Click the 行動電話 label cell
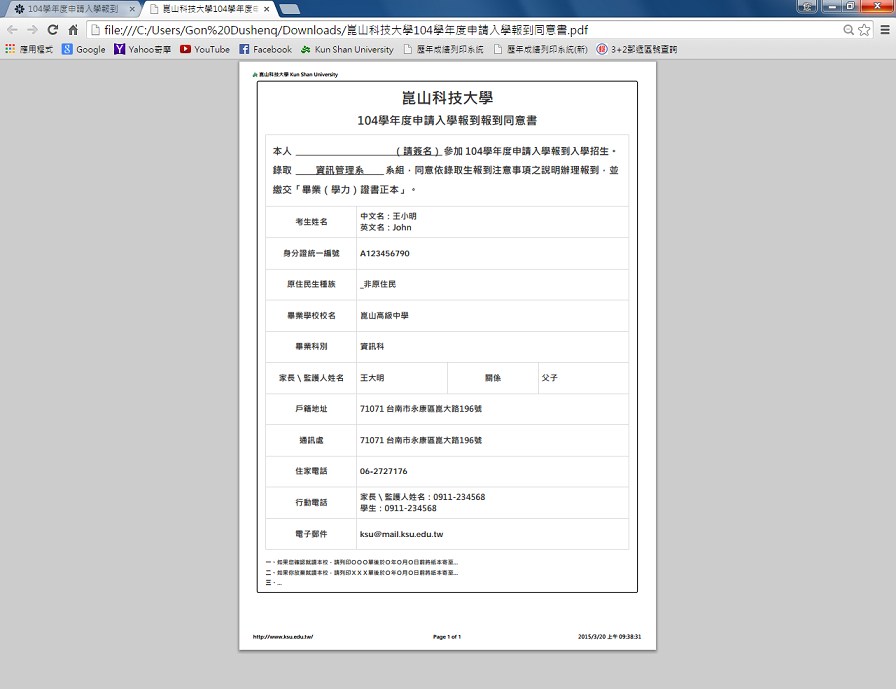896x689 pixels. (x=311, y=503)
